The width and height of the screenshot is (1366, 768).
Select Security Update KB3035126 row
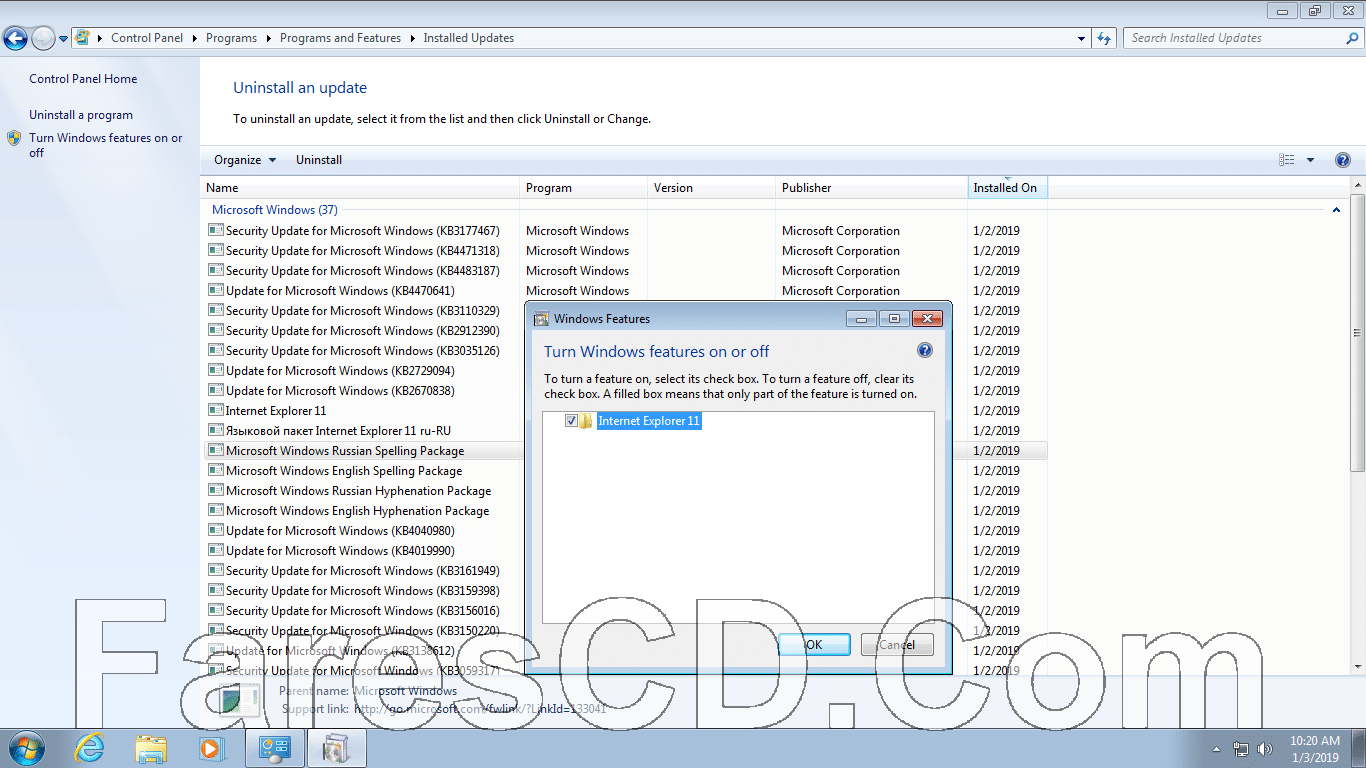coord(363,351)
